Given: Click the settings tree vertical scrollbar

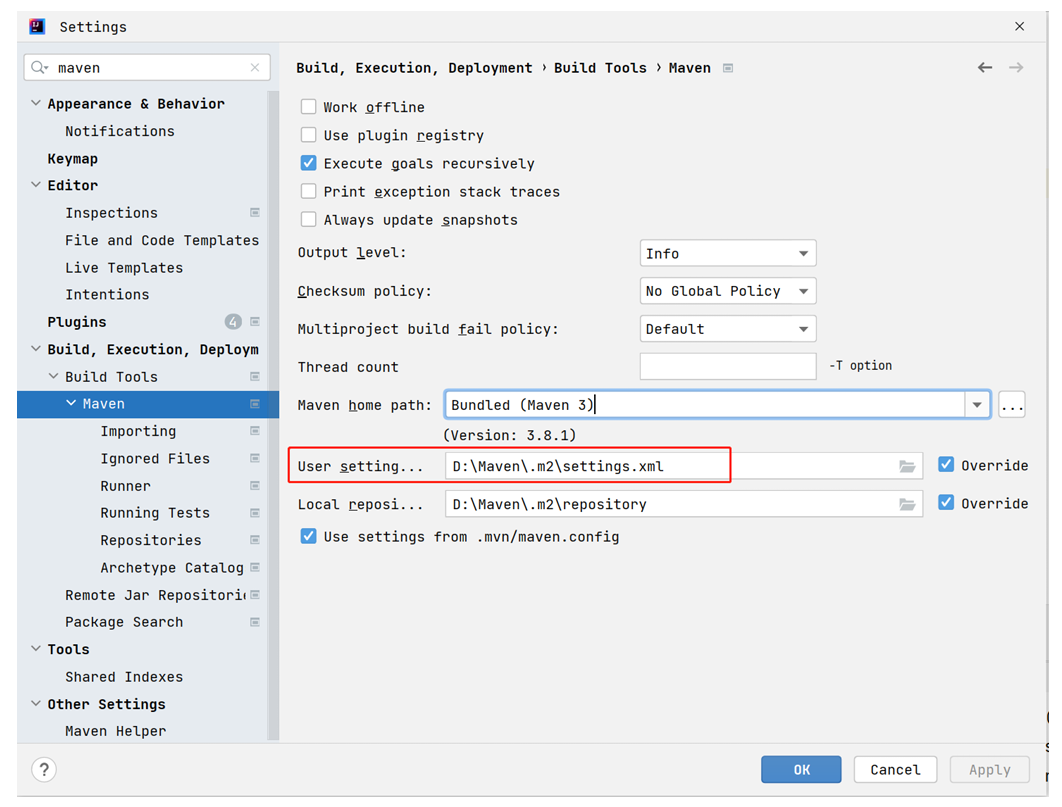Looking at the screenshot, I should click(273, 415).
